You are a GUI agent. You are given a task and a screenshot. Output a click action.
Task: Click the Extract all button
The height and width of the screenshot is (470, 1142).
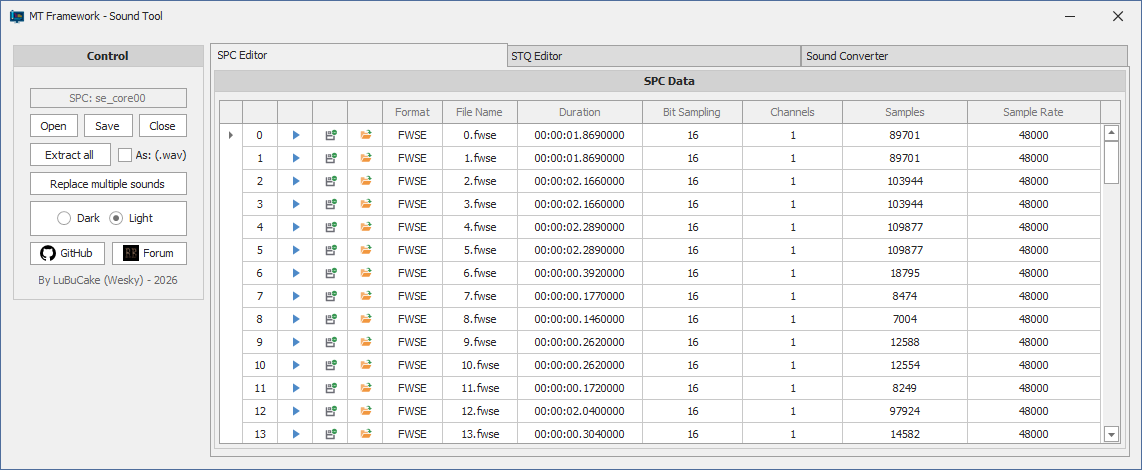(71, 154)
